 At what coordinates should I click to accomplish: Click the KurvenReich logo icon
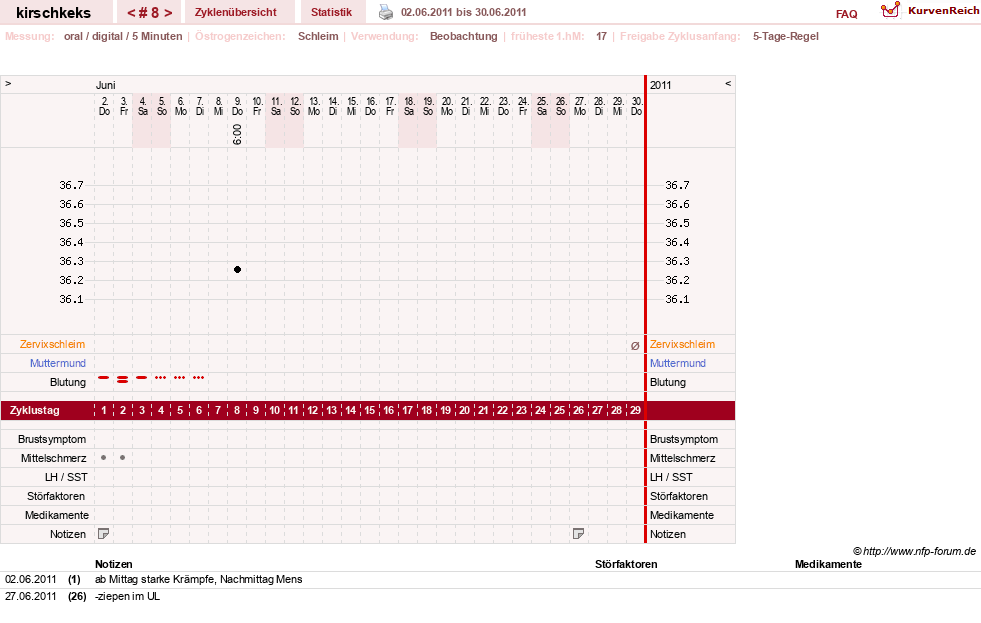[x=890, y=10]
